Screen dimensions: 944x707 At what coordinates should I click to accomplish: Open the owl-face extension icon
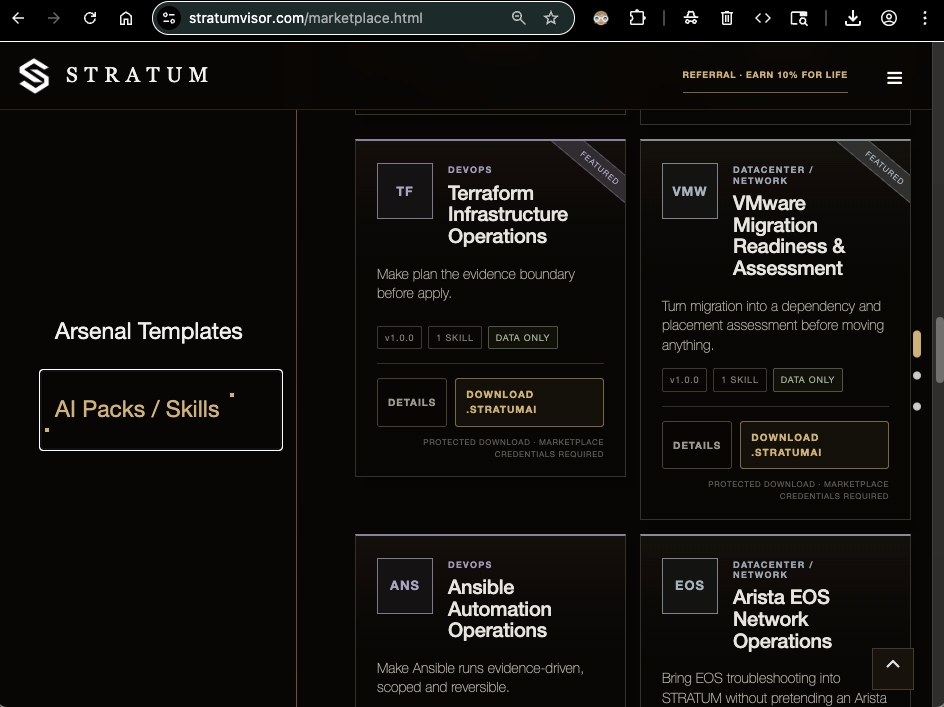click(601, 18)
